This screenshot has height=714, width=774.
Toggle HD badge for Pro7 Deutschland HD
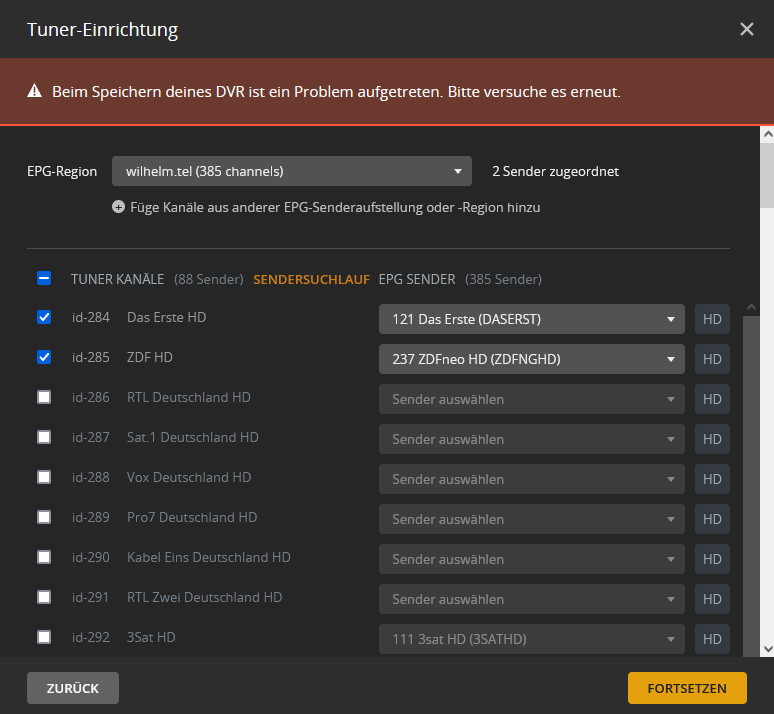(712, 519)
